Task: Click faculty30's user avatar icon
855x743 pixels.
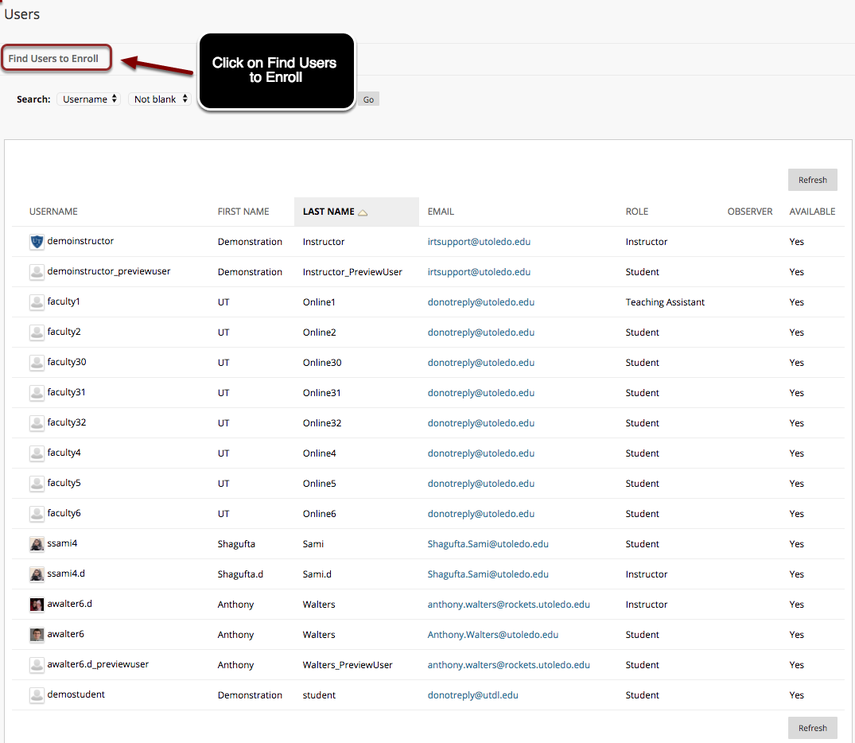Action: pos(37,362)
